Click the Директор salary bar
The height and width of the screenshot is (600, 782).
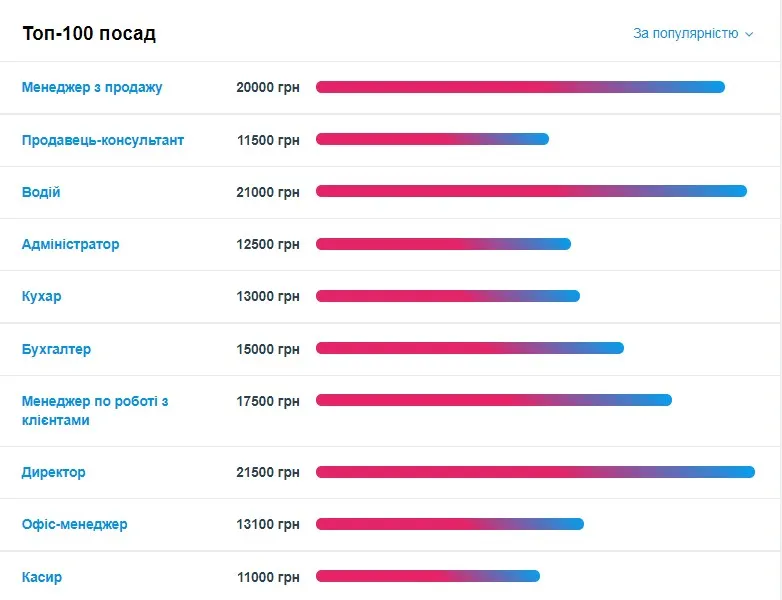click(535, 472)
